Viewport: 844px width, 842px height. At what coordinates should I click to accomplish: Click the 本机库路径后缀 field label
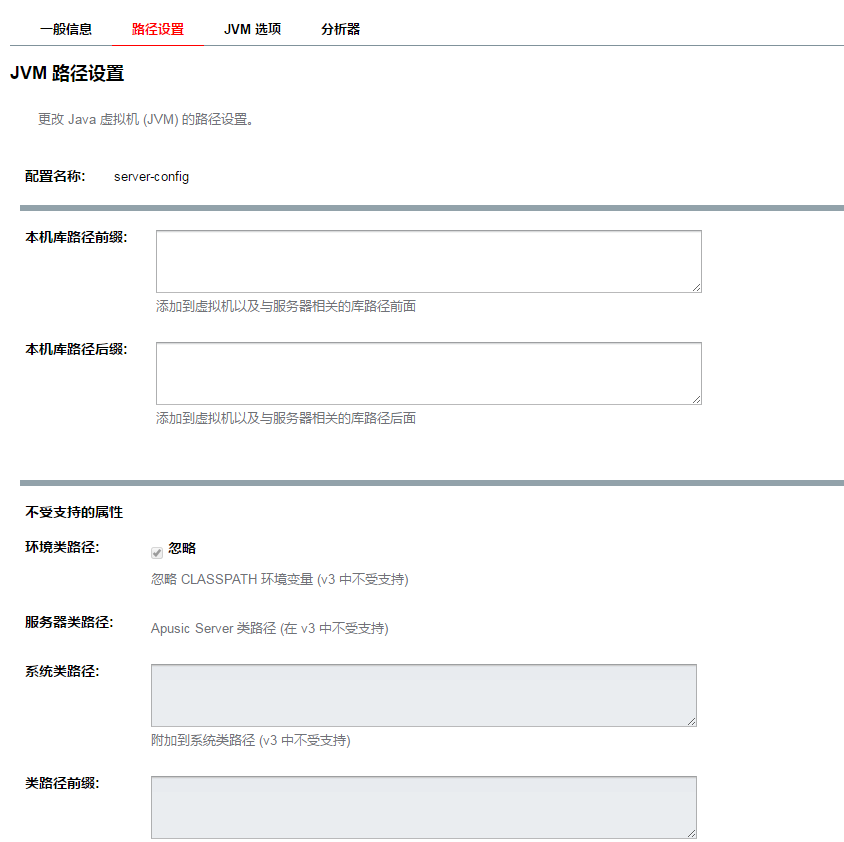coord(76,349)
